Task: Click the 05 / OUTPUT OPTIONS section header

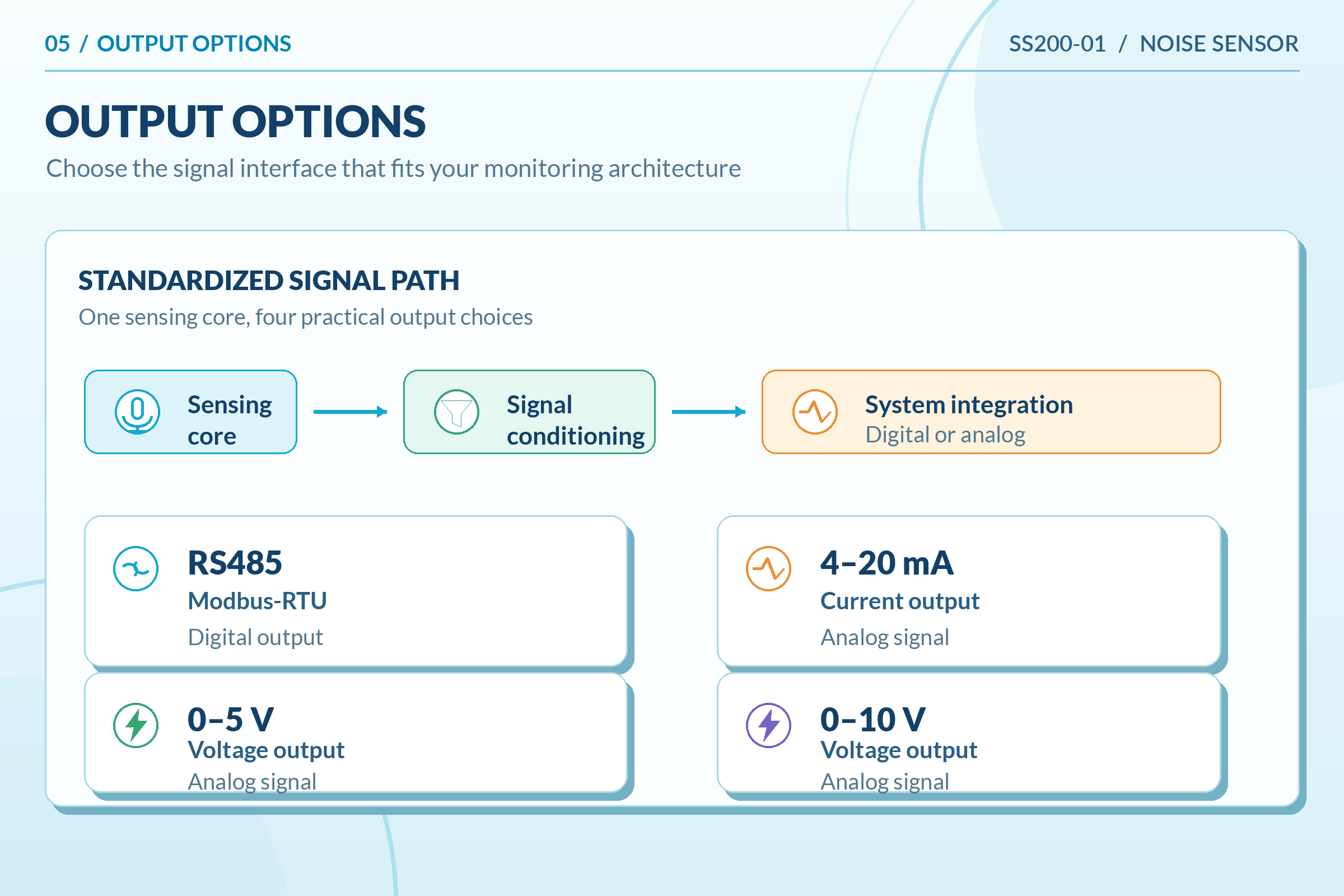Action: pos(168,44)
